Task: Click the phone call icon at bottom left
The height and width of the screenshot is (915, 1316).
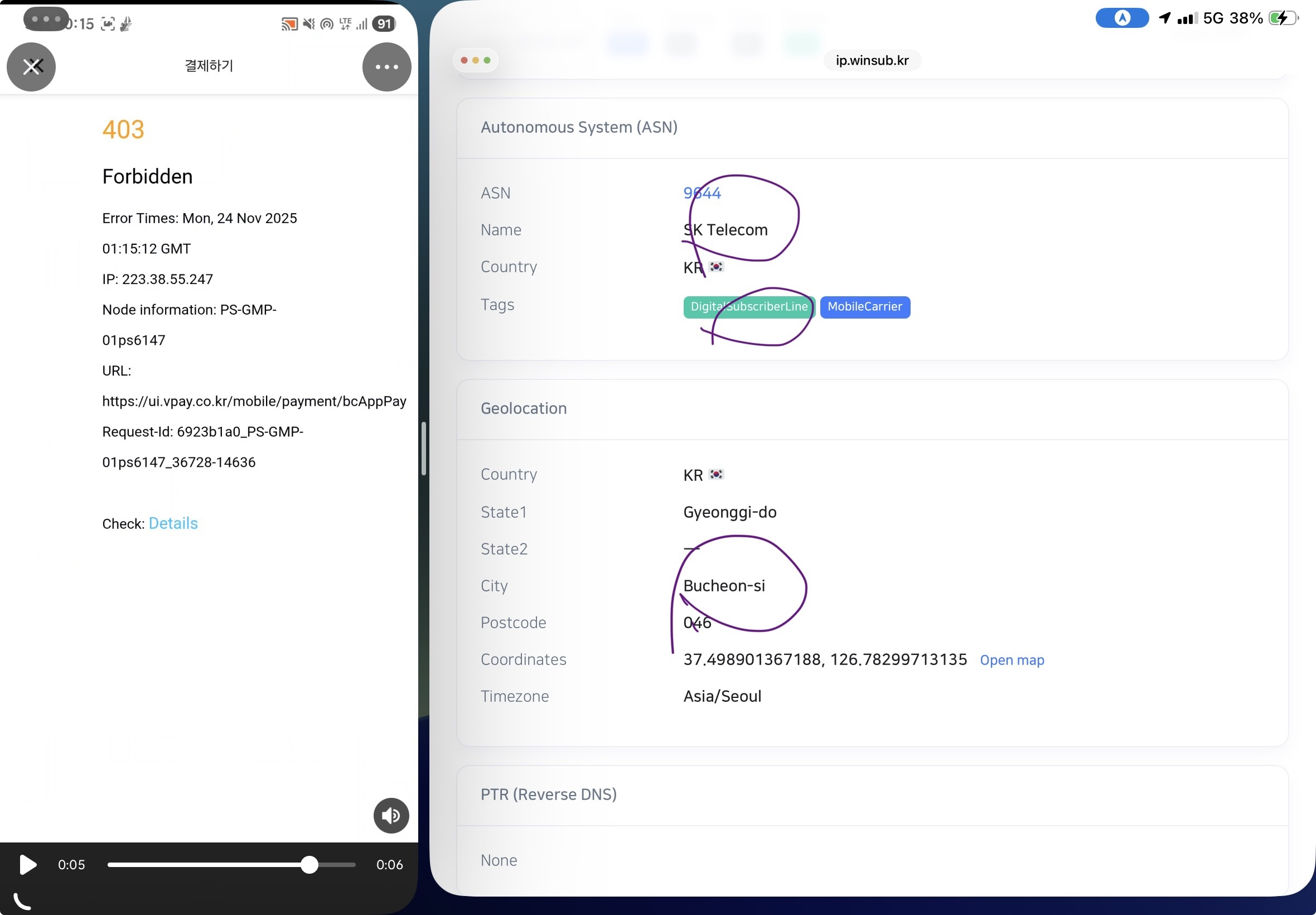Action: pyautogui.click(x=22, y=902)
